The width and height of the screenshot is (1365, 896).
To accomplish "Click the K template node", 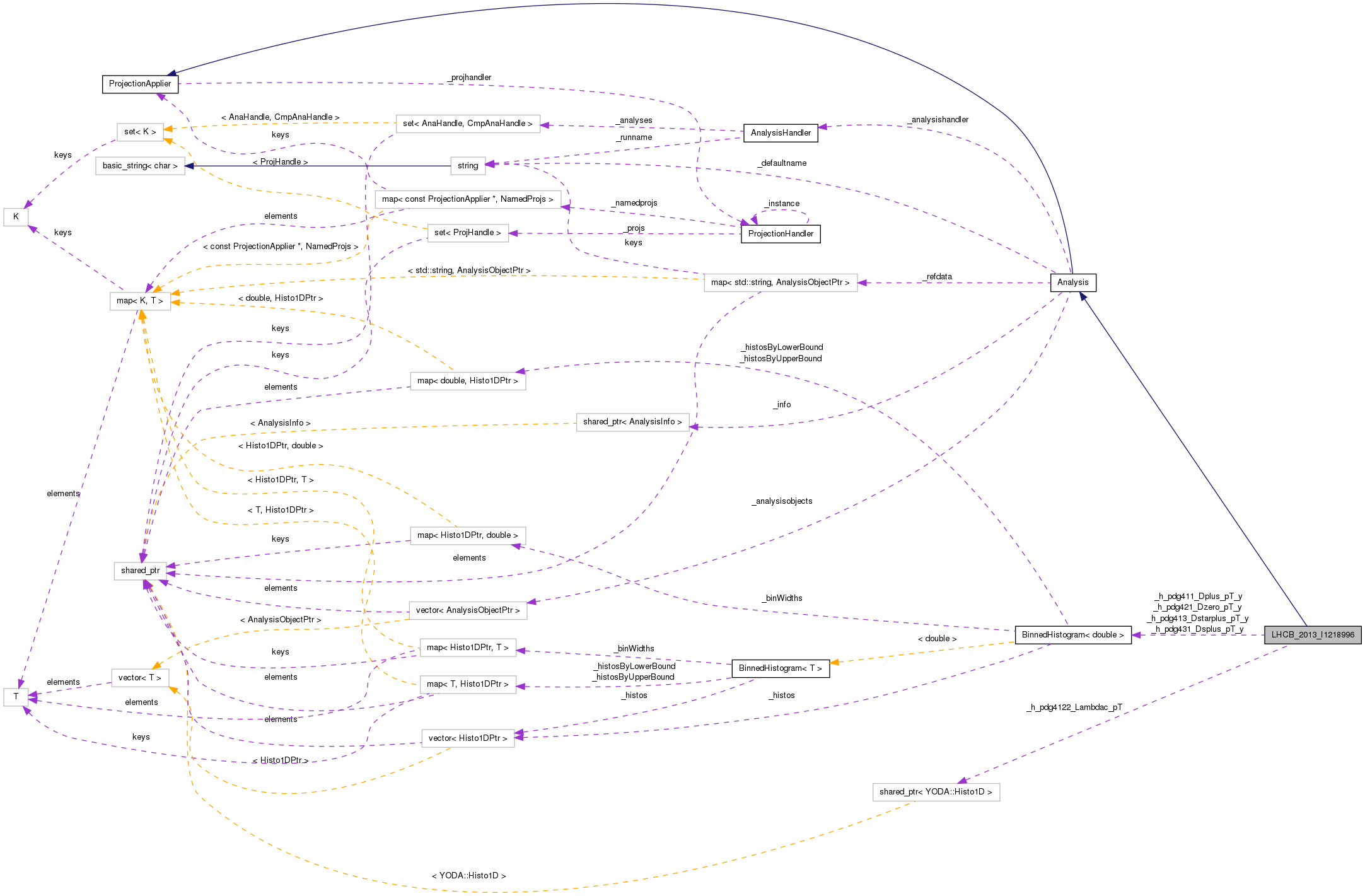I will click(x=16, y=217).
